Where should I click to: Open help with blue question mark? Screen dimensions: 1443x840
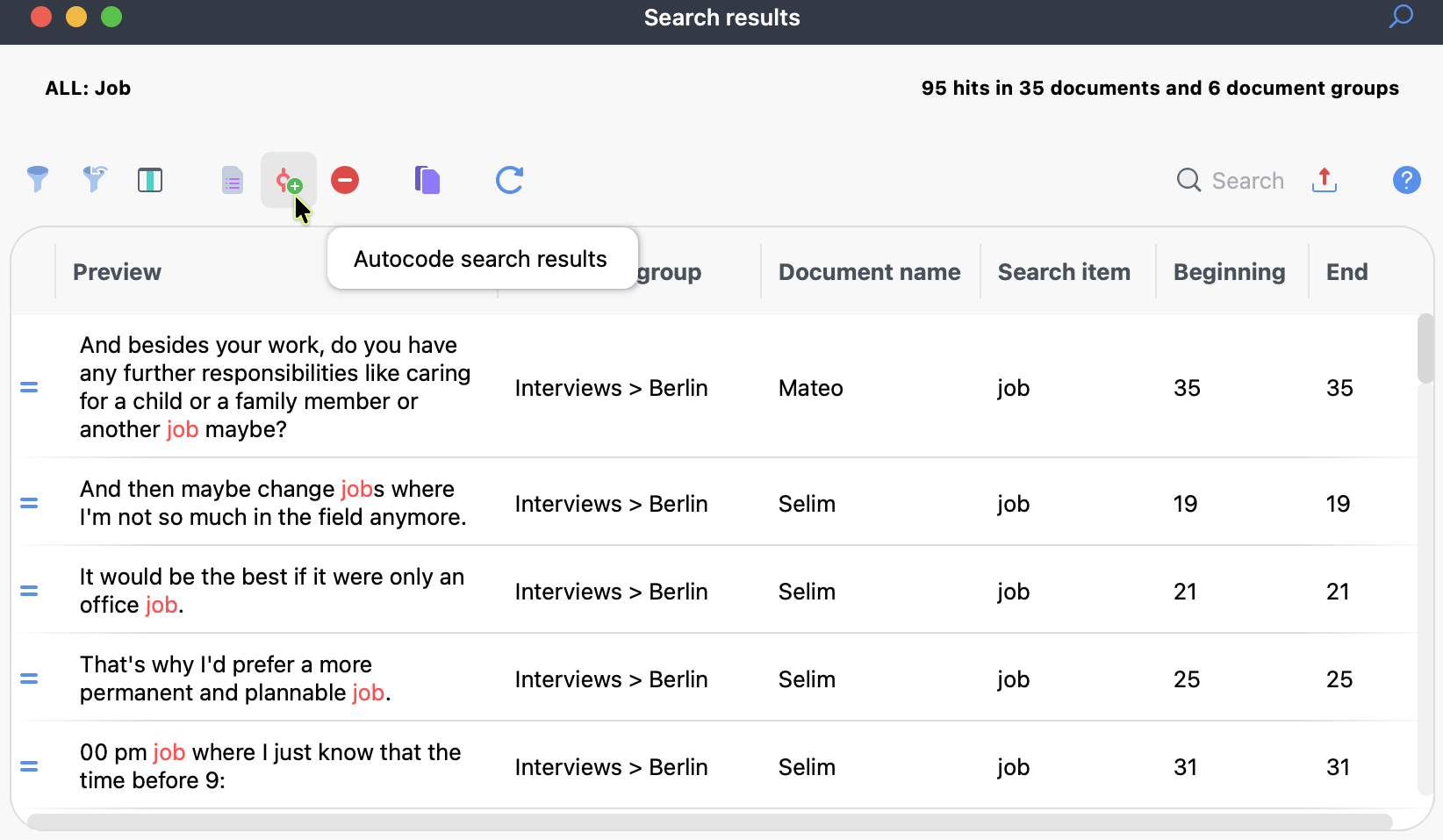pyautogui.click(x=1407, y=180)
